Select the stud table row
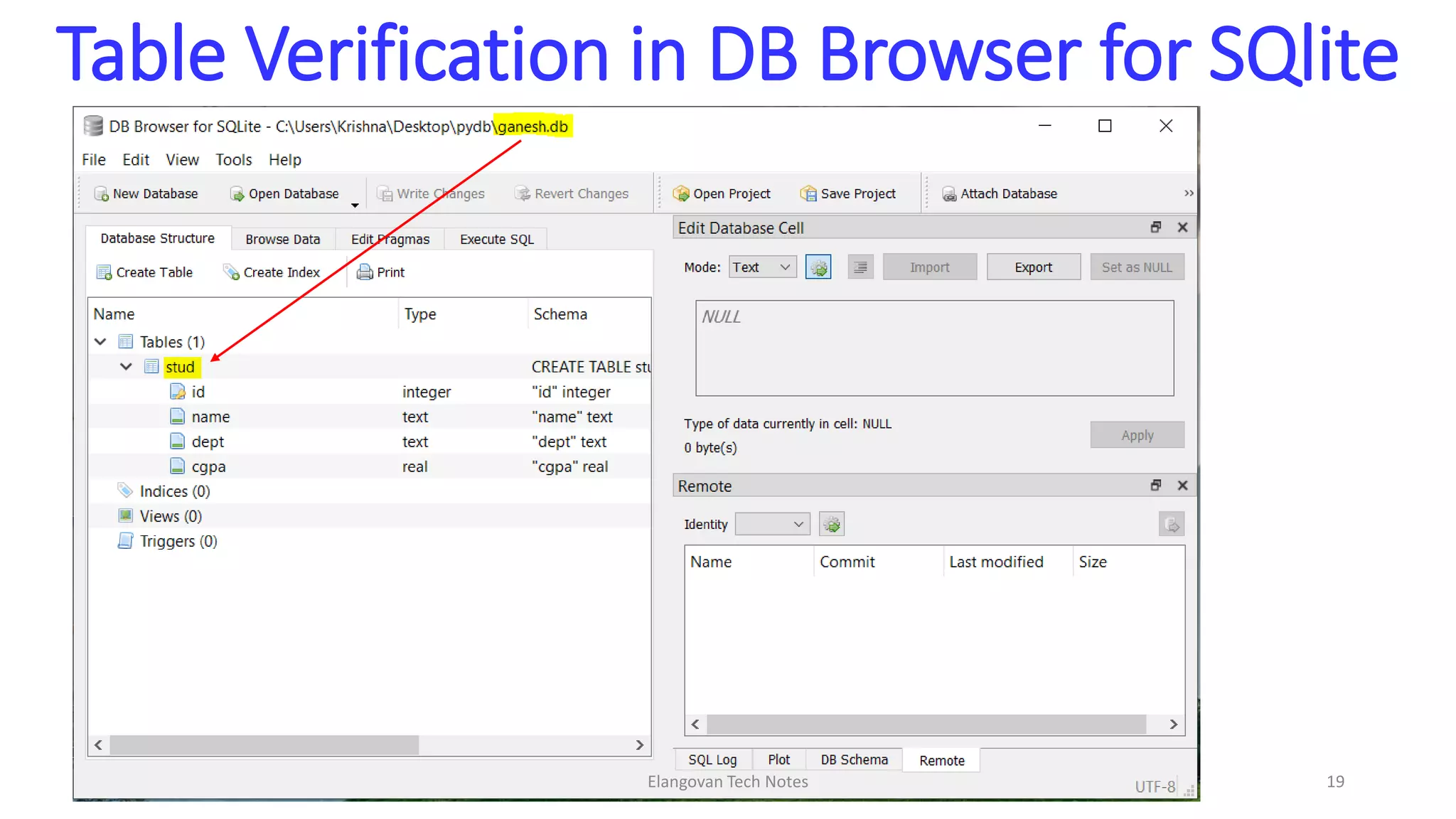Viewport: 1456px width, 819px height. coord(370,367)
